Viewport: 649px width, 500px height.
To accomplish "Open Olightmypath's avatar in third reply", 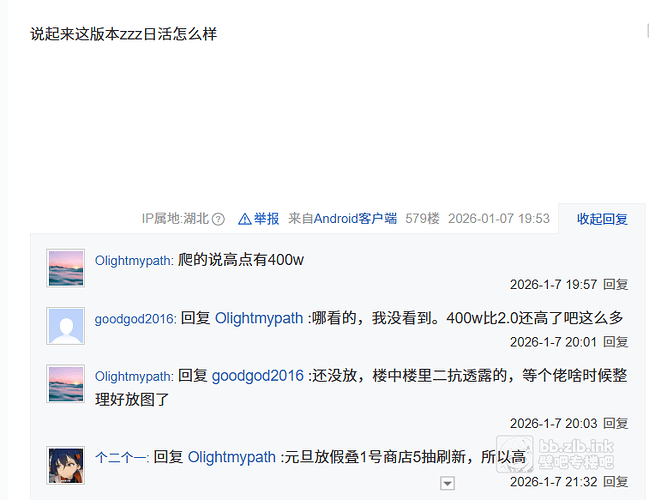I will coord(65,384).
